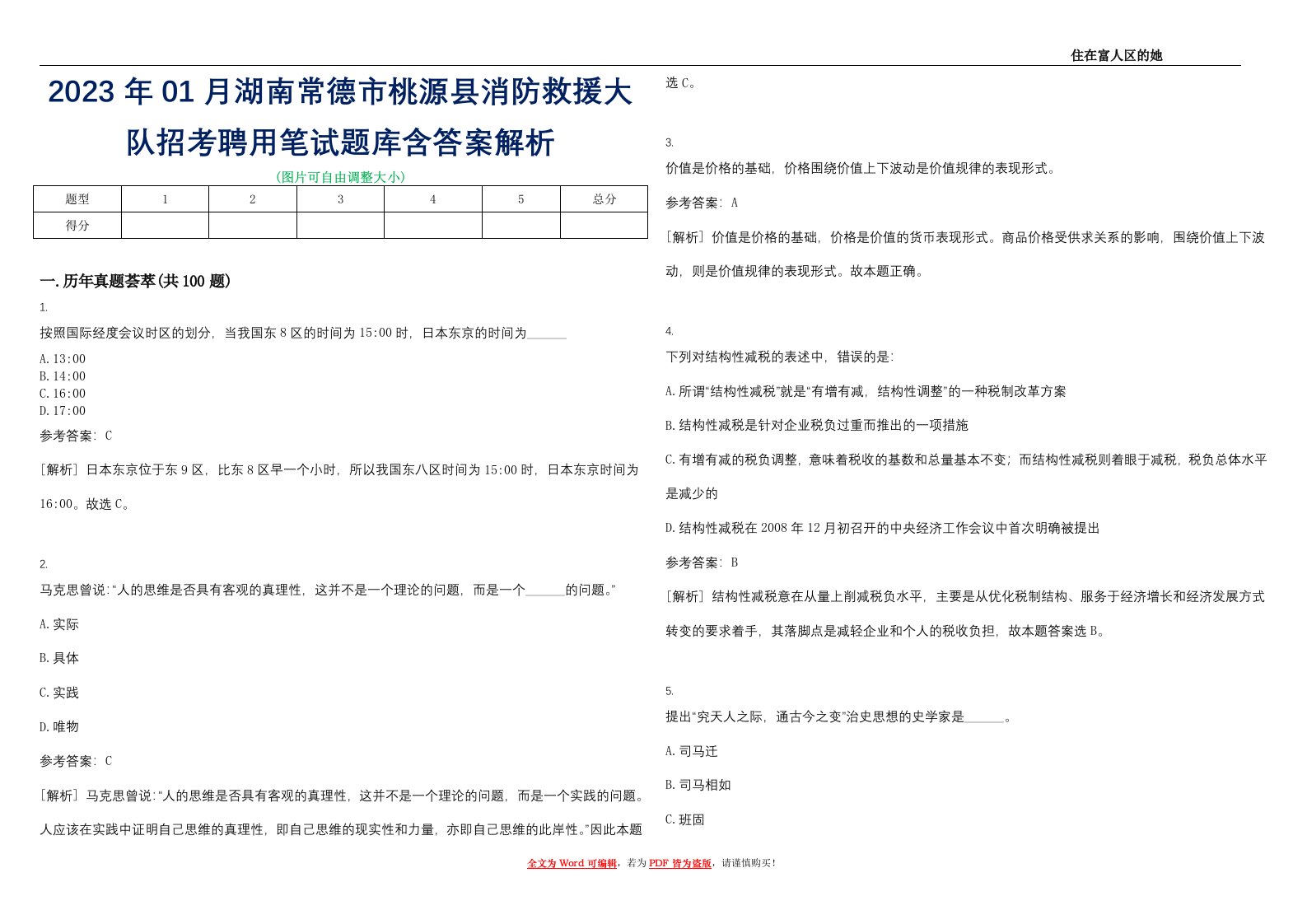Click the explanation starting '[解析] 结构性减税意在从量上'
This screenshot has height=924, width=1307.
click(965, 614)
